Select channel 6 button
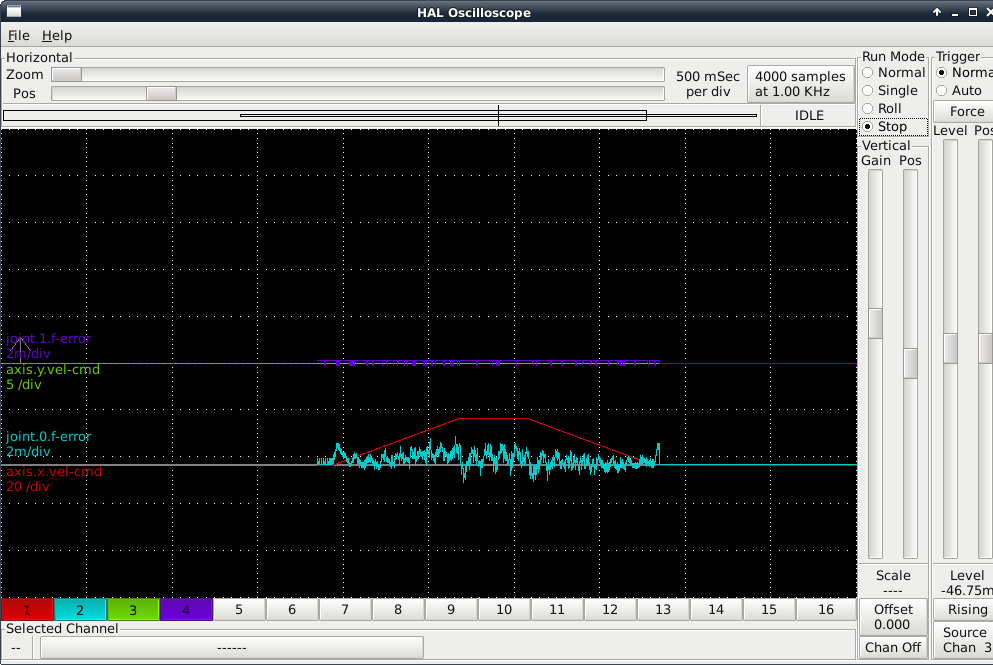This screenshot has height=665, width=993. tap(292, 609)
